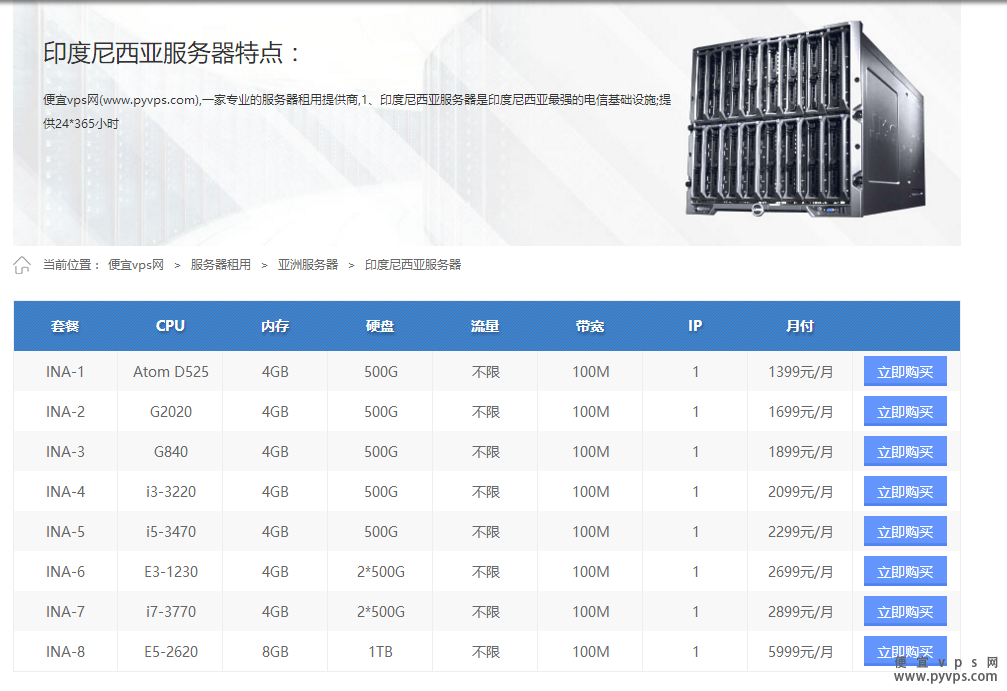Select the 8GB memory cell
This screenshot has width=1007, height=691.
275,652
